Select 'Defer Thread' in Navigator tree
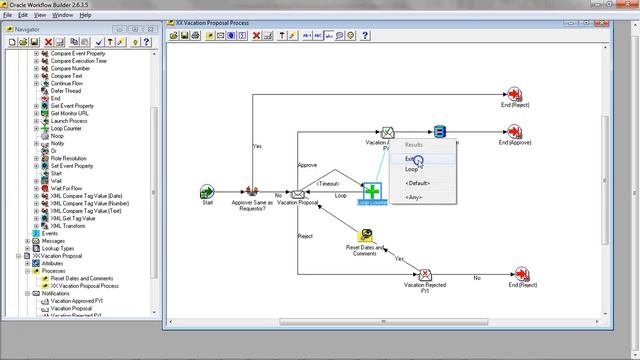Image resolution: width=640 pixels, height=360 pixels. [66, 91]
